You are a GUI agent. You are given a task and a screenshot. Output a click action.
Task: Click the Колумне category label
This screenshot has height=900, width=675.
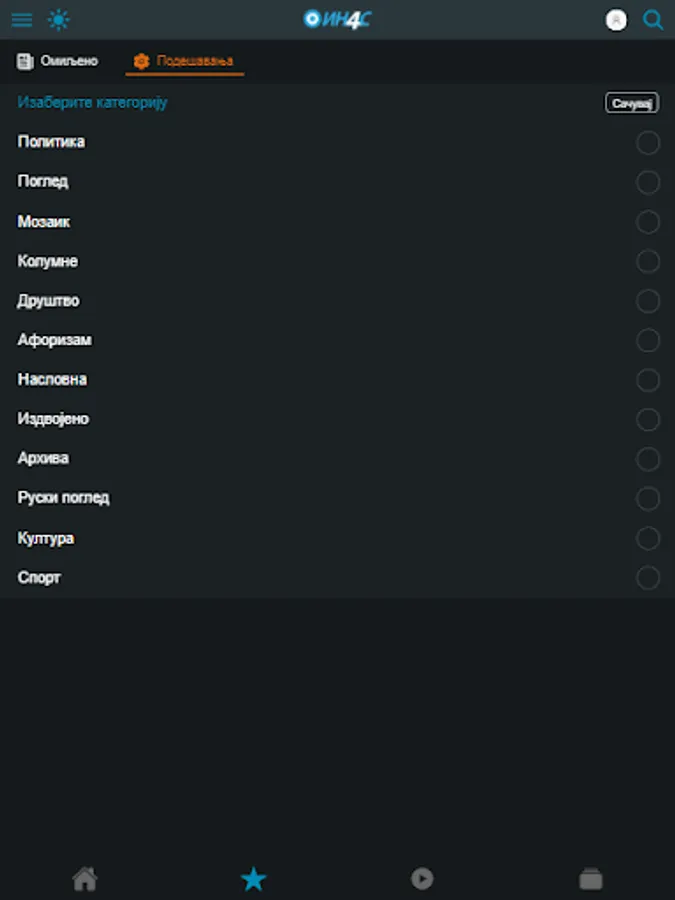[48, 261]
